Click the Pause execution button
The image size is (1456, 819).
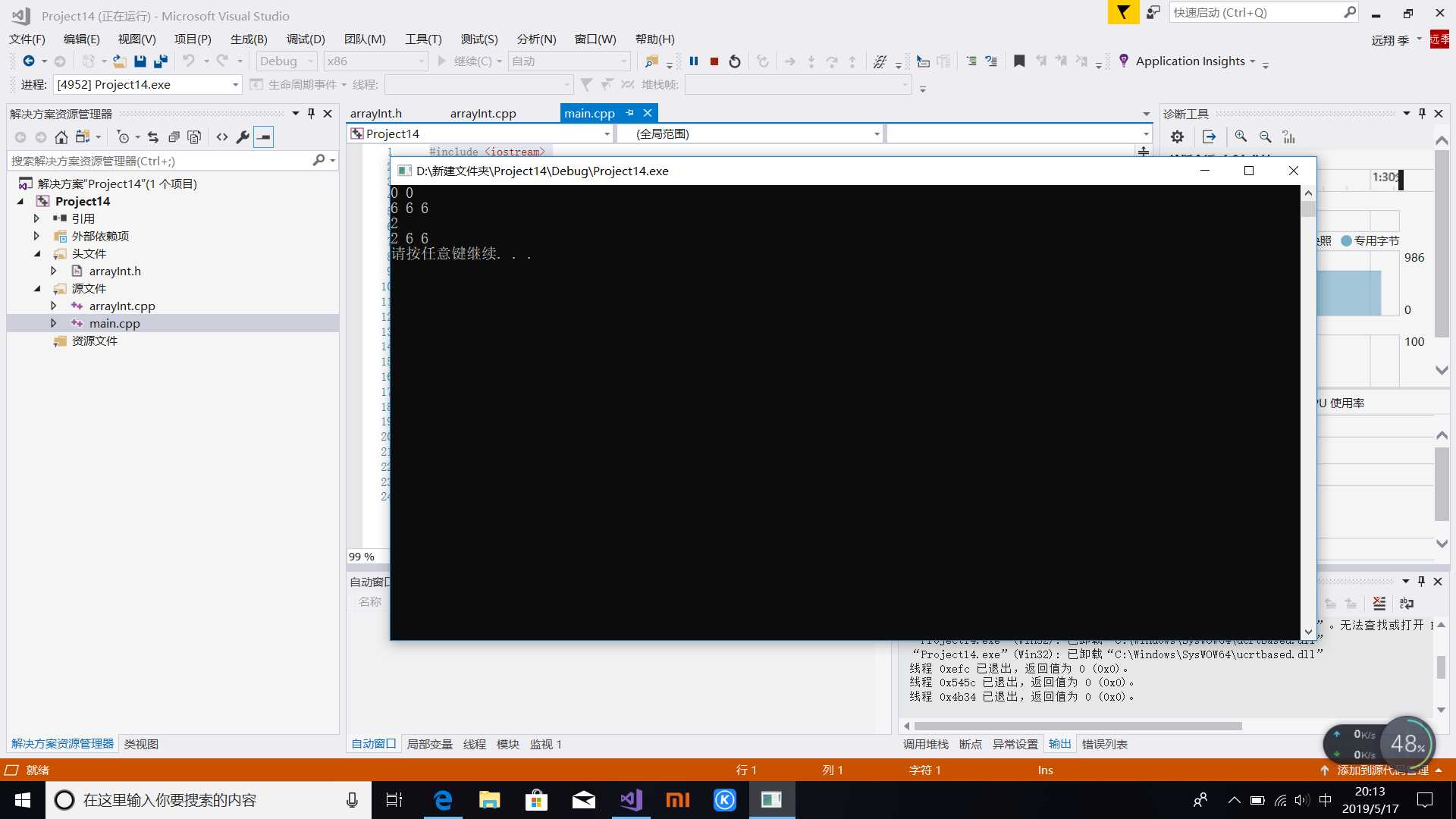click(694, 61)
